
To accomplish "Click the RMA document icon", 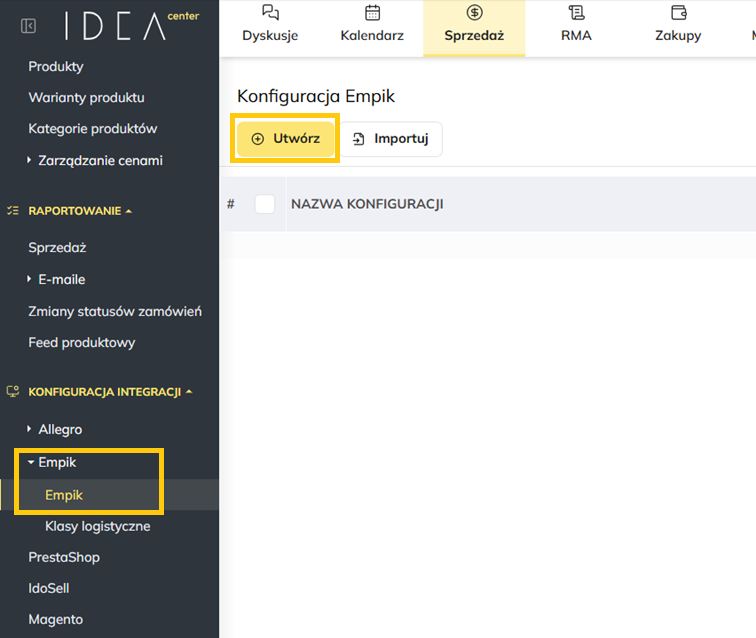I will click(x=576, y=13).
